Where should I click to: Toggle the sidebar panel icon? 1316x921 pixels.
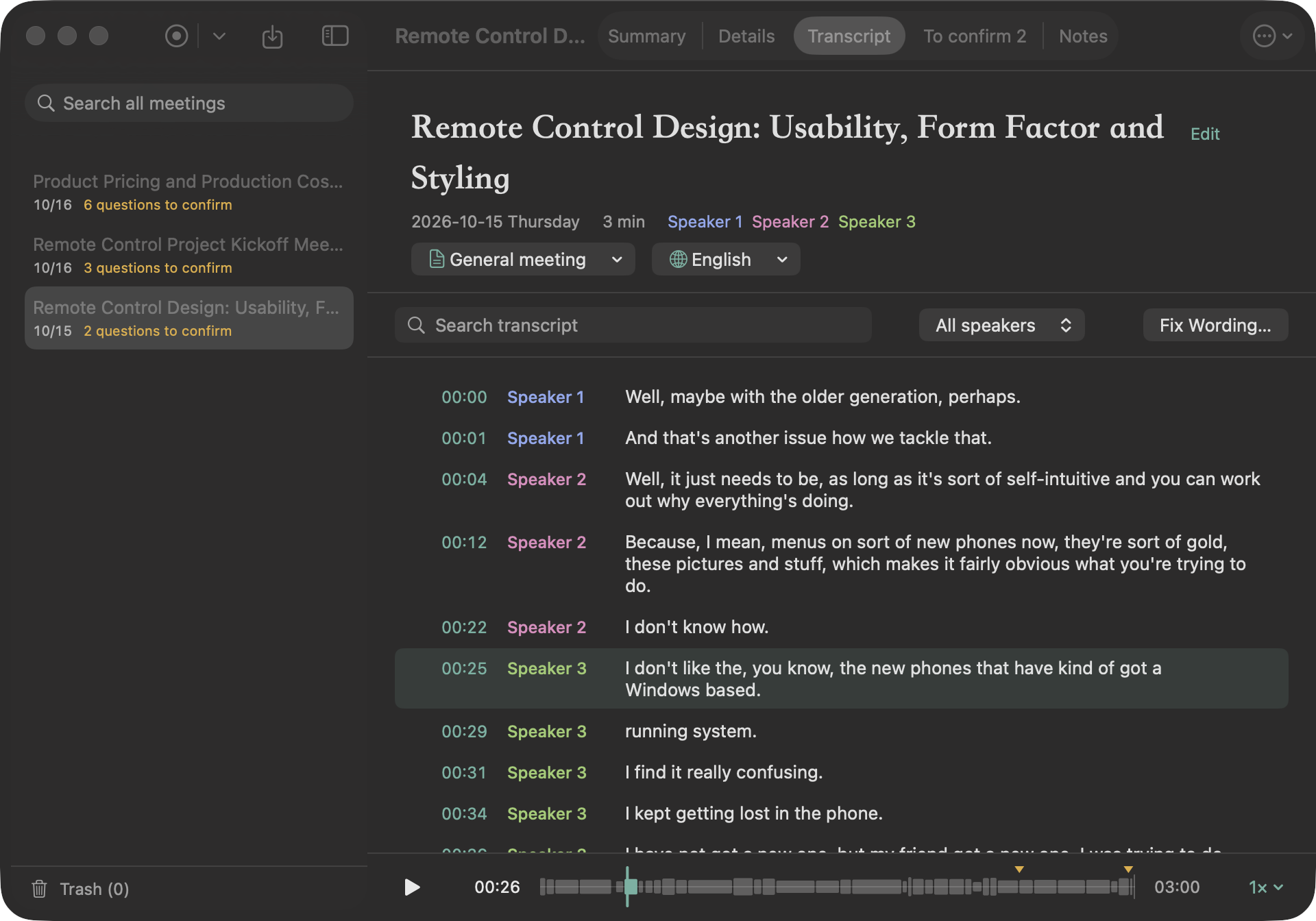pyautogui.click(x=335, y=36)
